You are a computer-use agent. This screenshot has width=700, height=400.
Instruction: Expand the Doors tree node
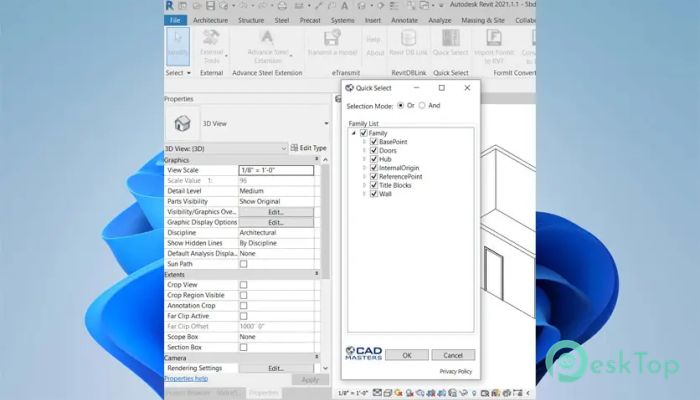[364, 150]
